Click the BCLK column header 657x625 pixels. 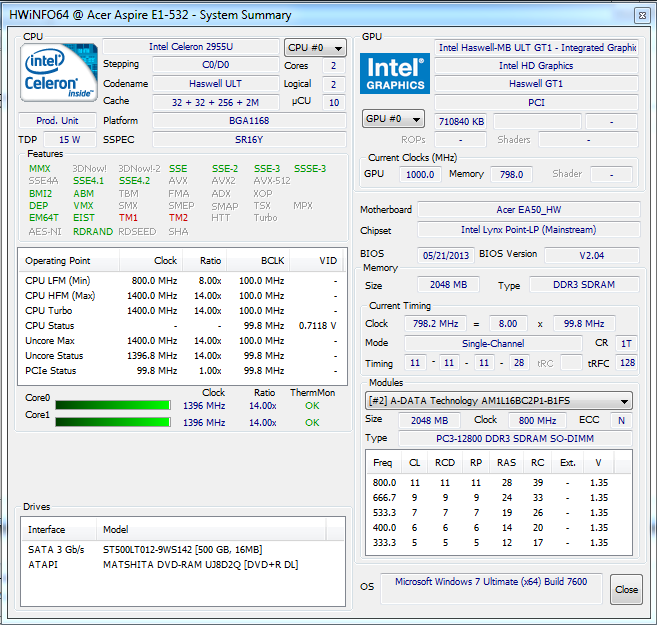(x=258, y=261)
